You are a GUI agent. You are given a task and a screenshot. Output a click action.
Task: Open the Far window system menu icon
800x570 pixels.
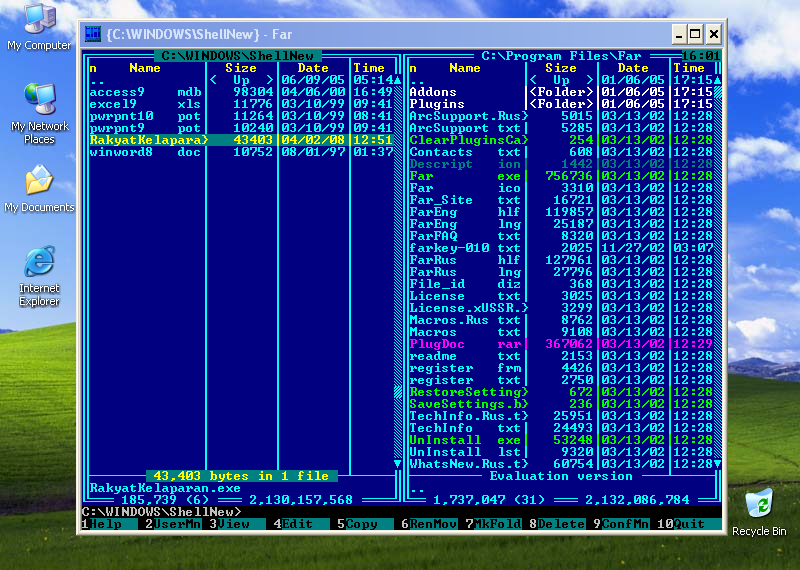pos(93,34)
